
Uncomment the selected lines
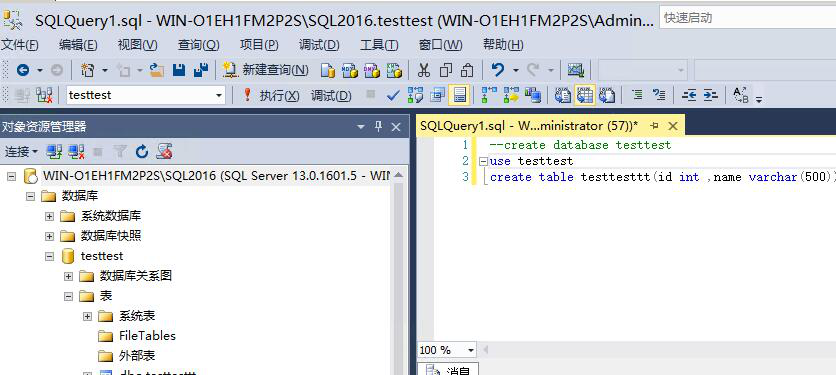click(x=659, y=95)
